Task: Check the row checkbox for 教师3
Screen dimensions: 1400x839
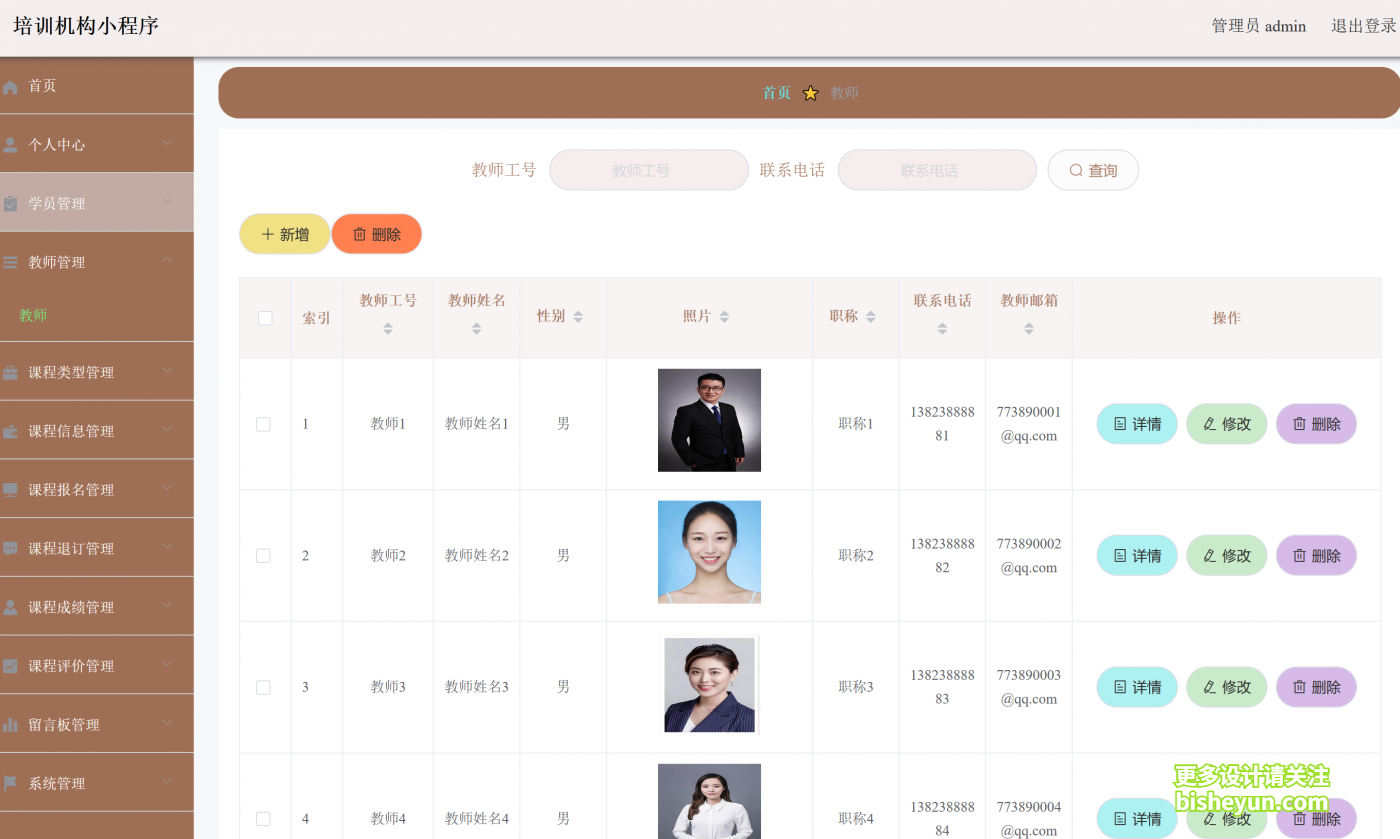Action: pyautogui.click(x=264, y=688)
